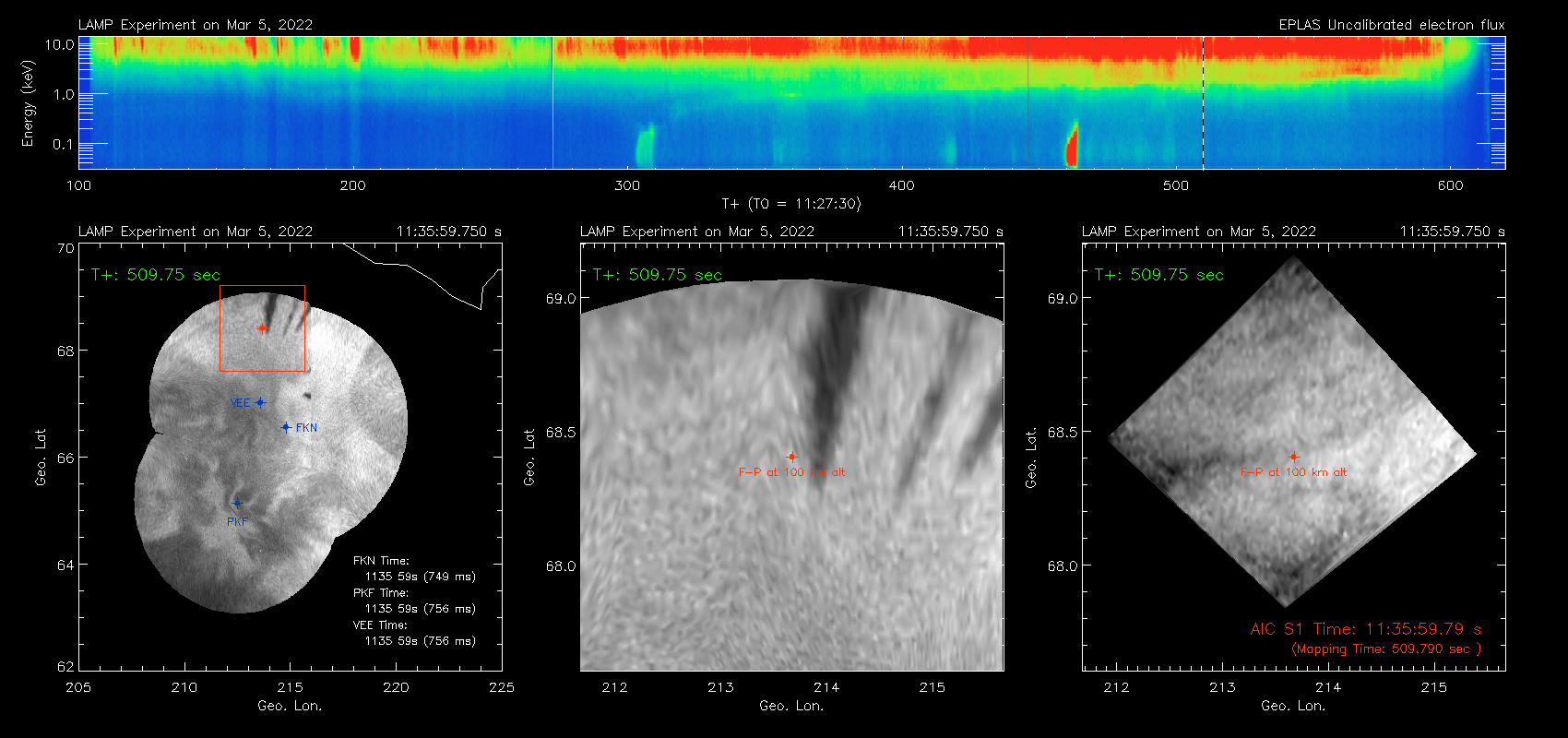Click the 'Energy (keV)' axis label
This screenshot has height=738, width=1568.
coord(28,103)
